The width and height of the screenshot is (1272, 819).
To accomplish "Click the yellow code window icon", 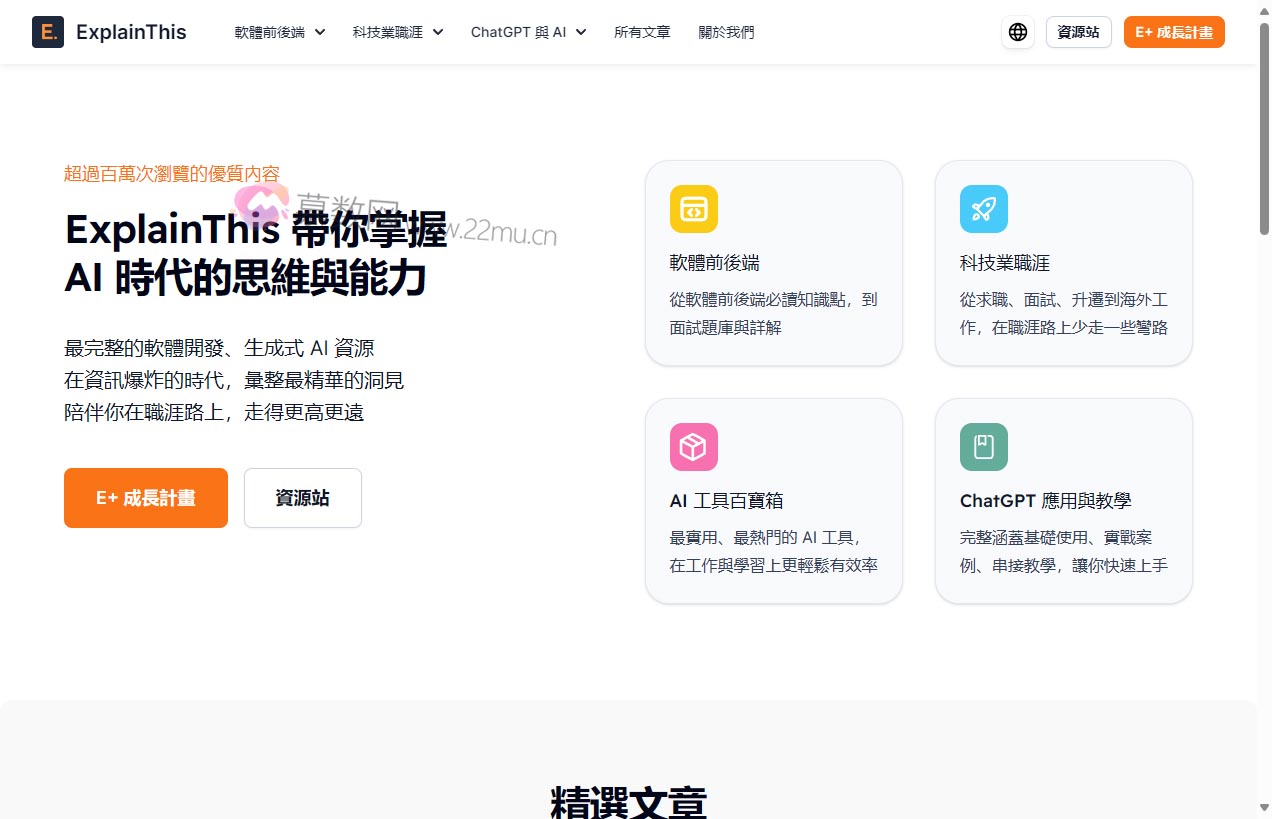I will [693, 209].
